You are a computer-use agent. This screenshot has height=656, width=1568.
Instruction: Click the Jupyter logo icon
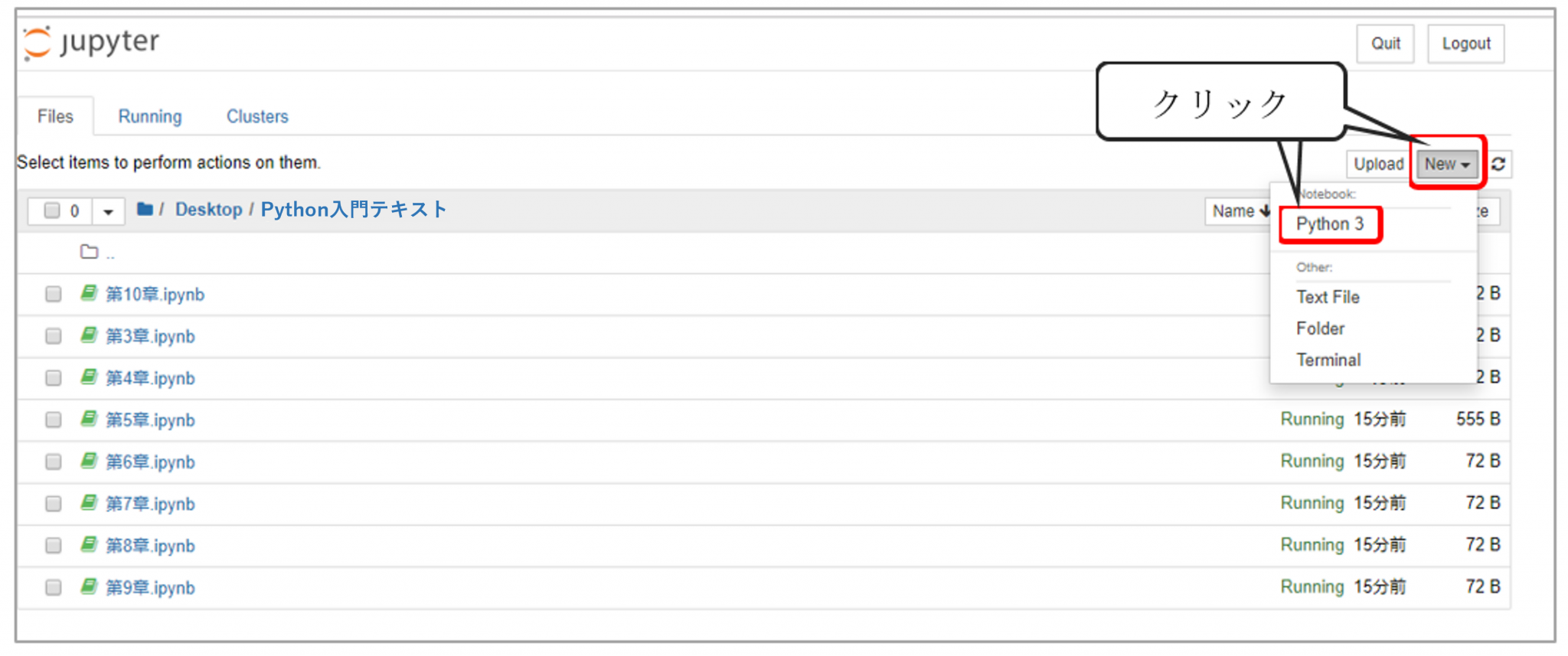(x=37, y=43)
